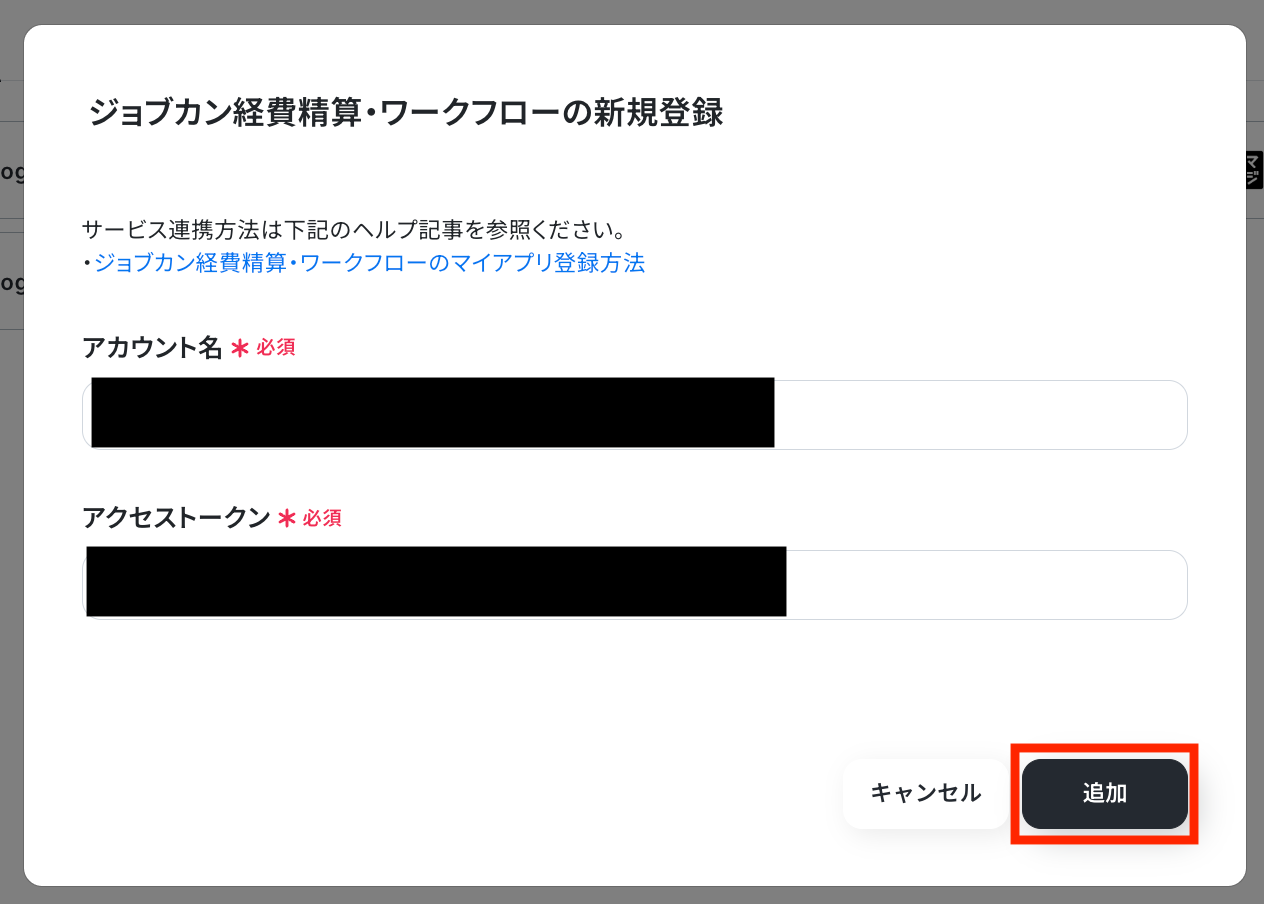
Task: Click the dialog title ジョブカン経費精算・ワークフローの新規登録
Action: [406, 113]
